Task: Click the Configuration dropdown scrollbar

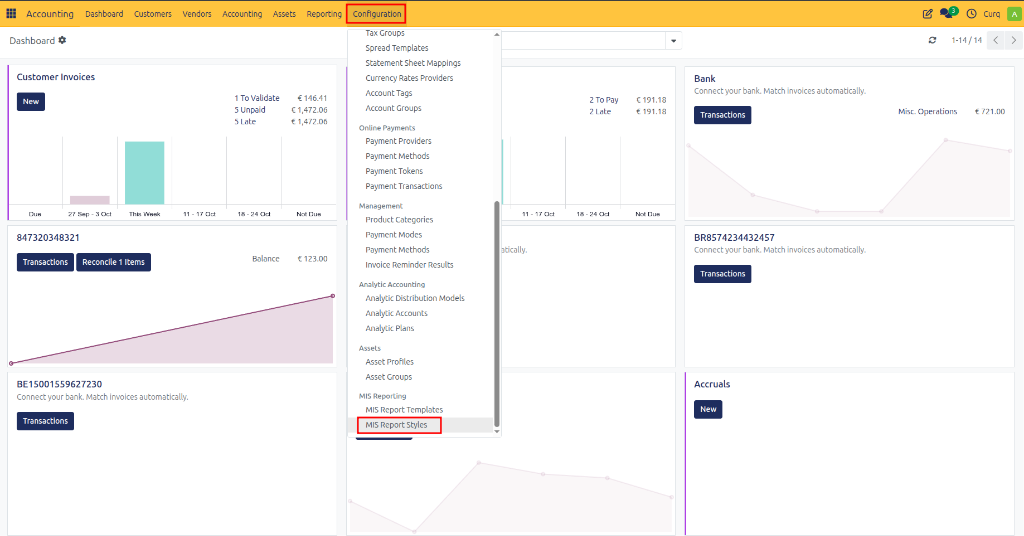Action: pyautogui.click(x=496, y=313)
